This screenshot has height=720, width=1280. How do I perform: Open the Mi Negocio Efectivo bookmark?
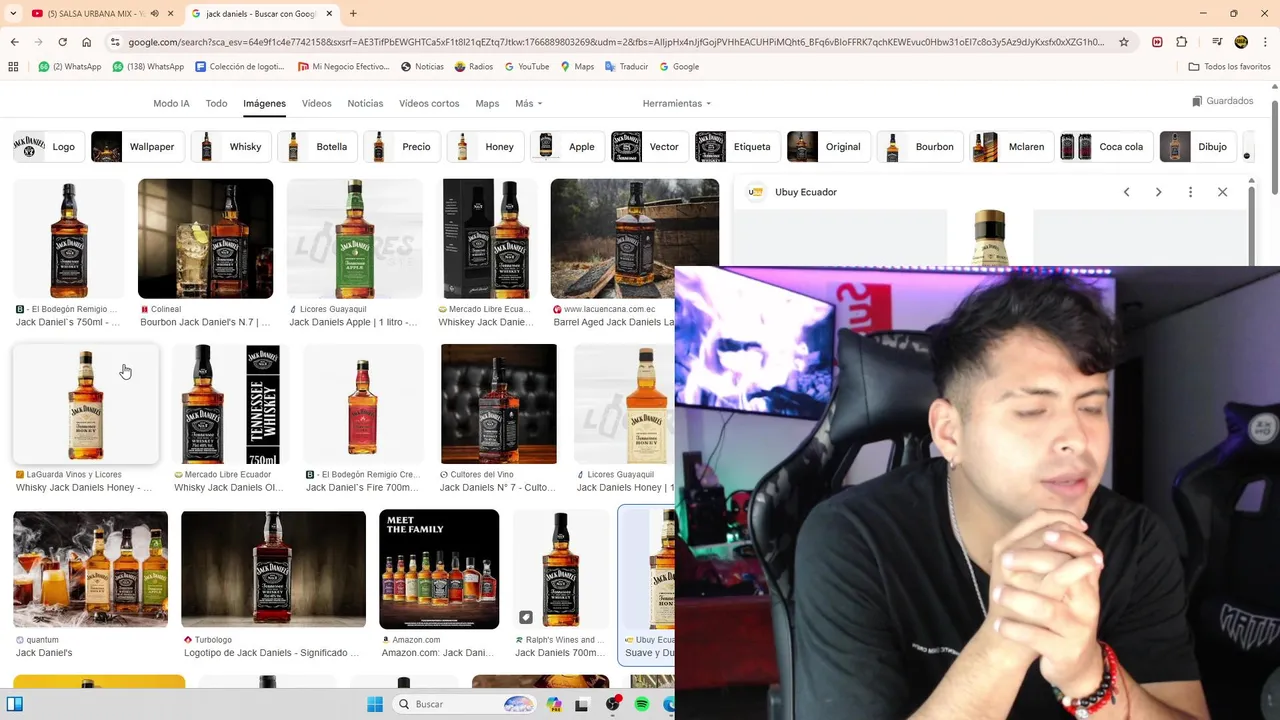(344, 67)
